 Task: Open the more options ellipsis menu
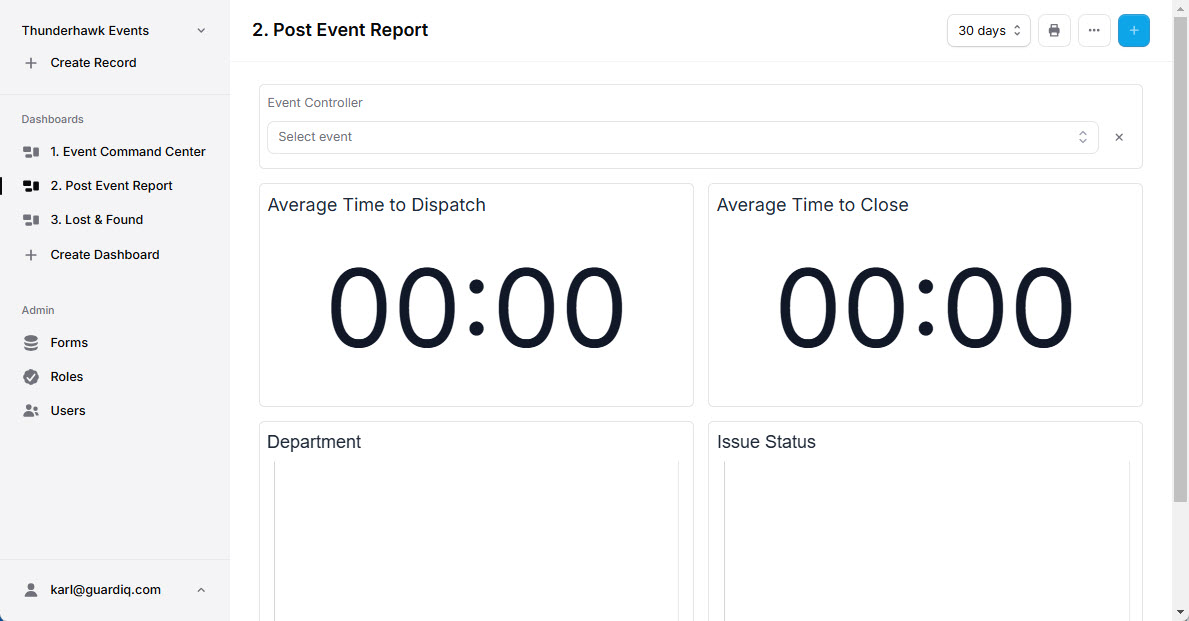(1094, 30)
